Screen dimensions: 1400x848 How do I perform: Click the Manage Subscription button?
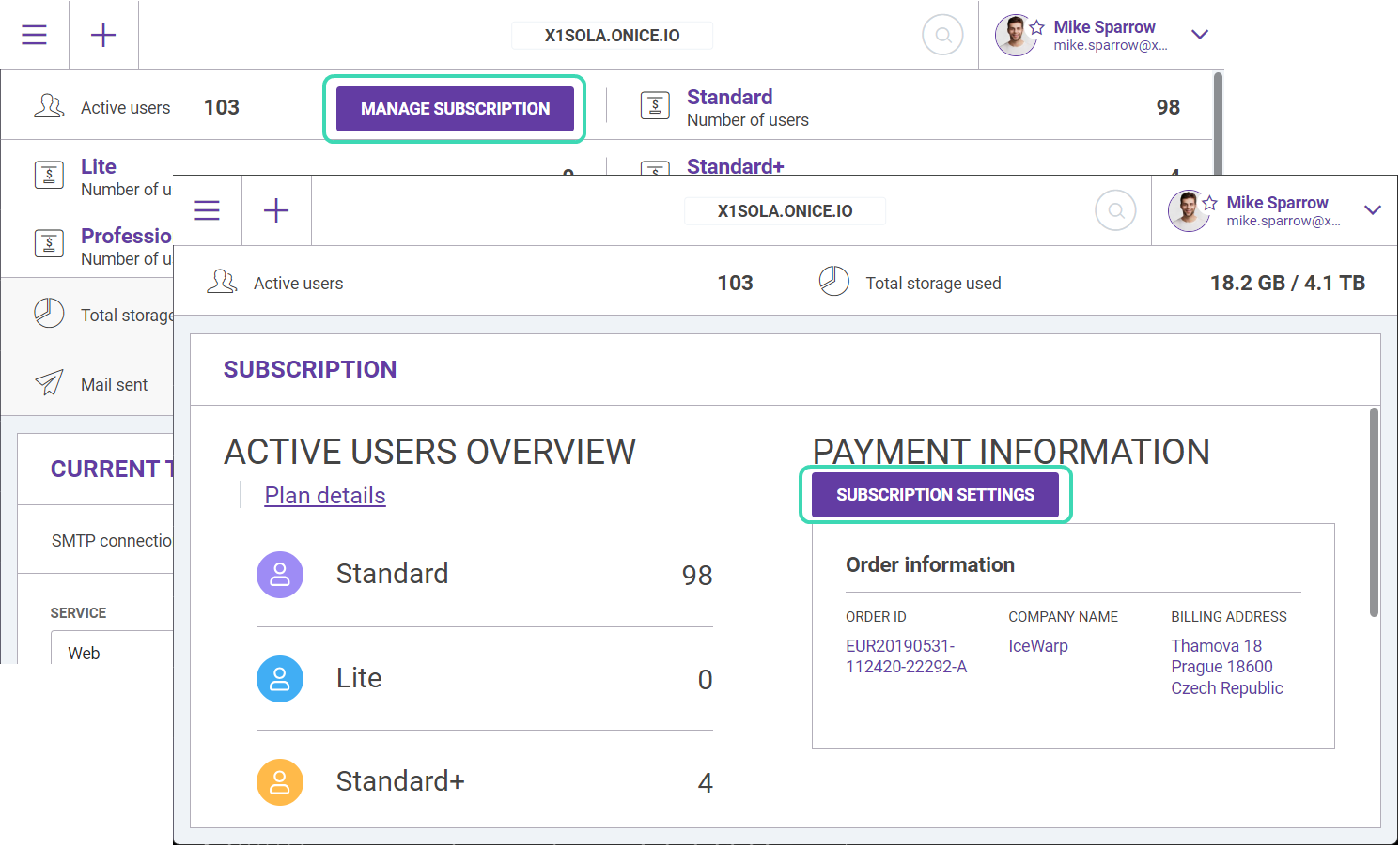[455, 109]
